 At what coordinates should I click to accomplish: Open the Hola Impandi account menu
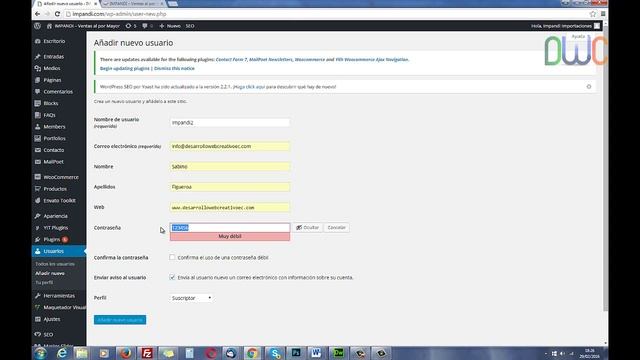[565, 26]
